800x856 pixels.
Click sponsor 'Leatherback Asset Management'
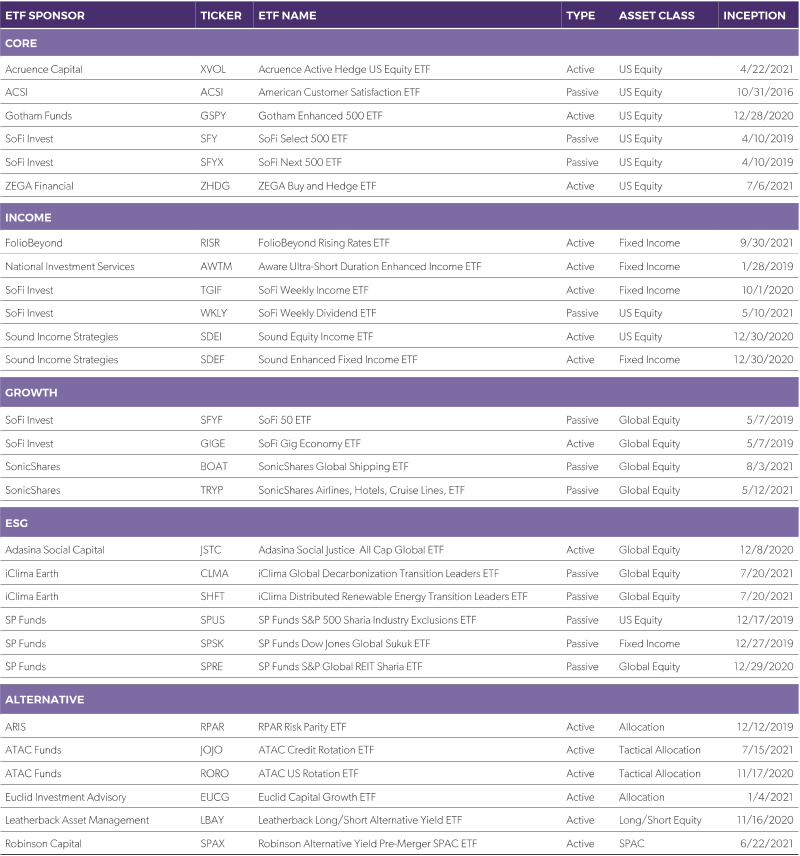point(77,820)
